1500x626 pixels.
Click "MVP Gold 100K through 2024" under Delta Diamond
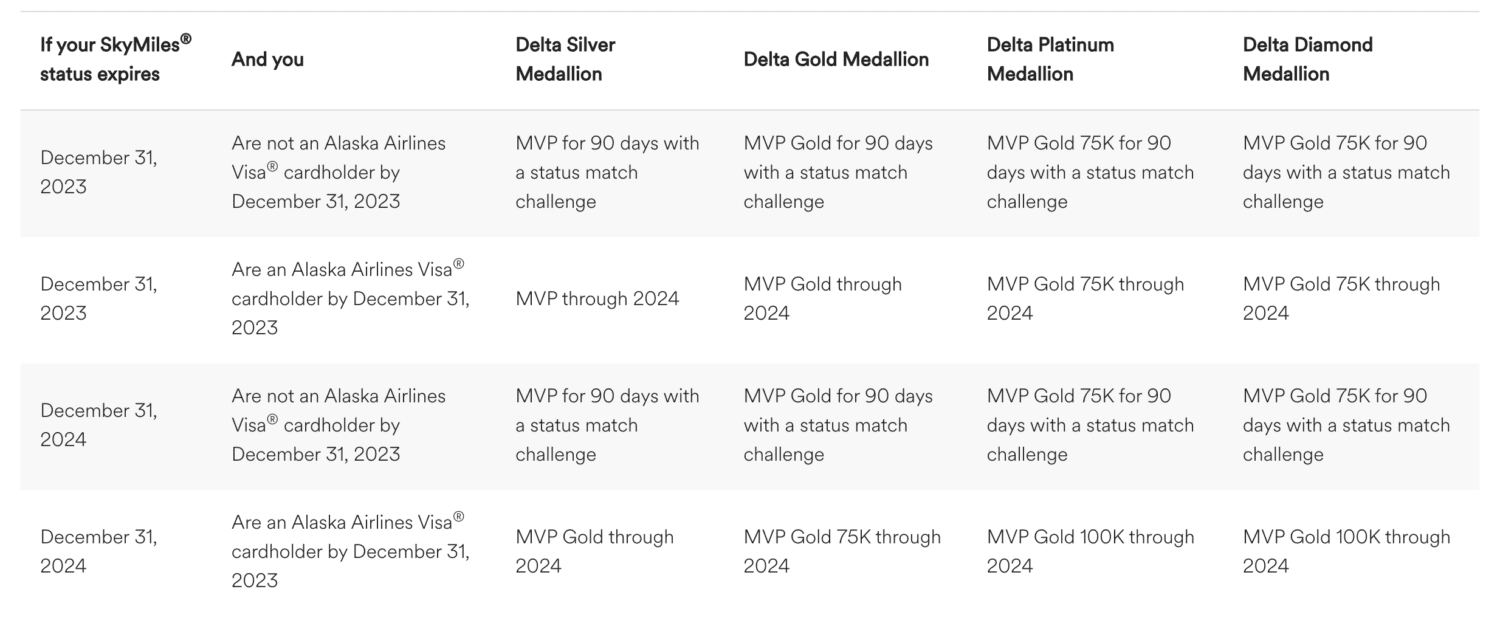1346,551
